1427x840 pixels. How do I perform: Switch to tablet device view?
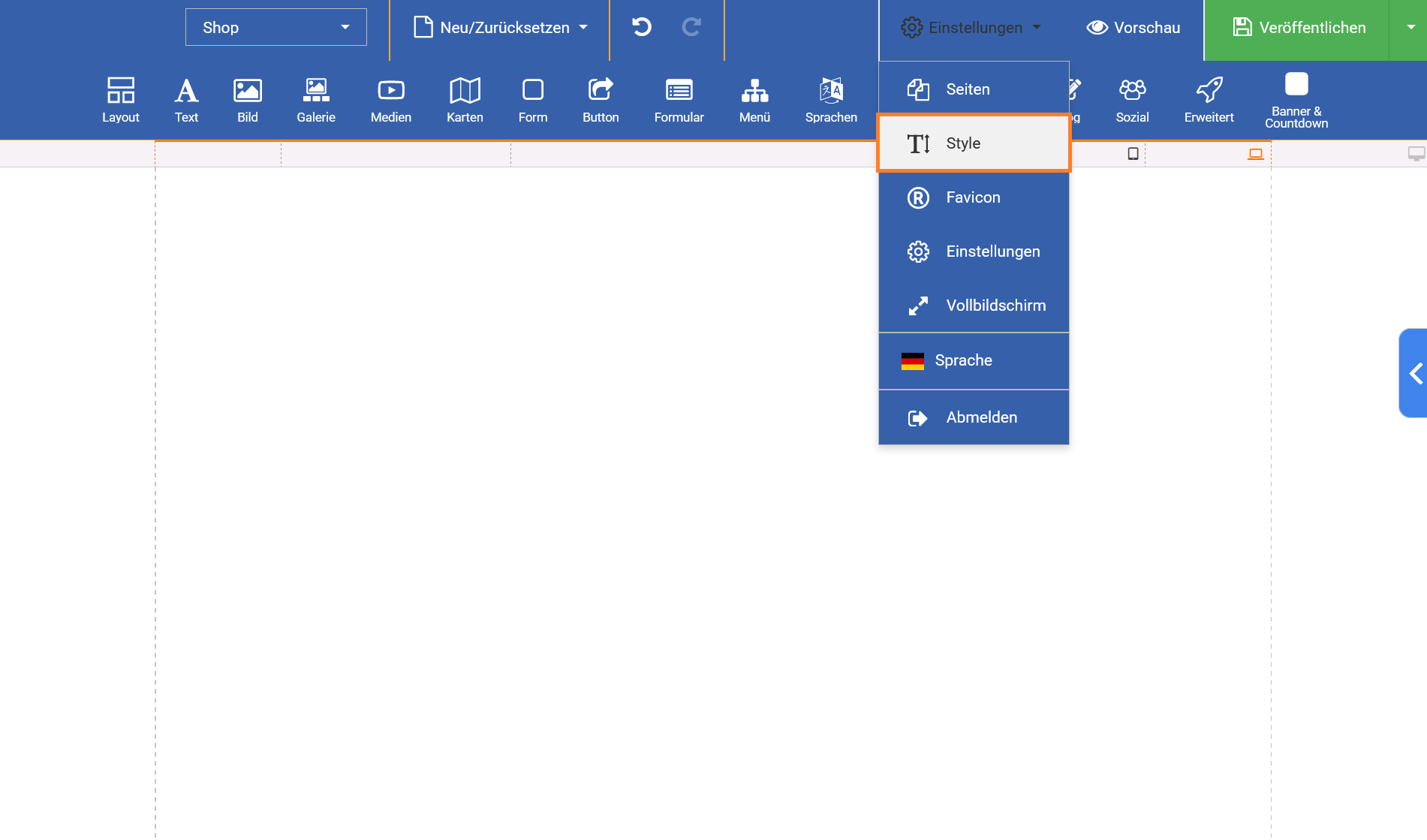(1133, 154)
